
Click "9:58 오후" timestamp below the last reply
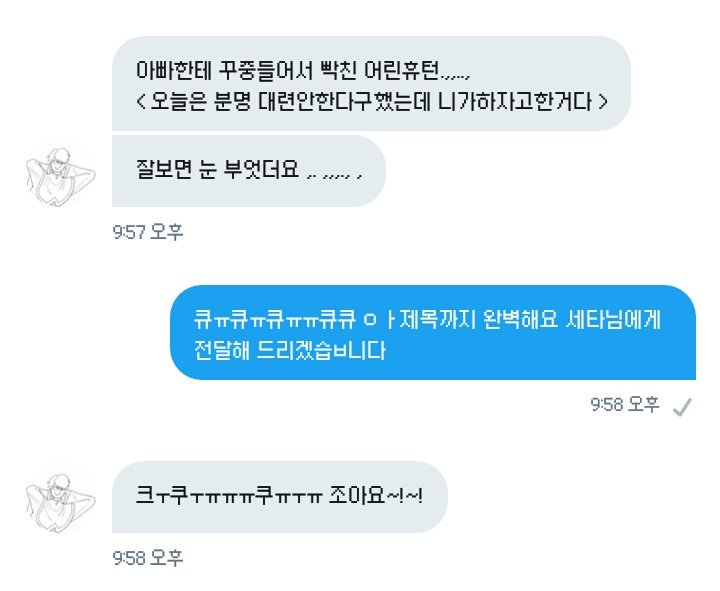(x=148, y=558)
